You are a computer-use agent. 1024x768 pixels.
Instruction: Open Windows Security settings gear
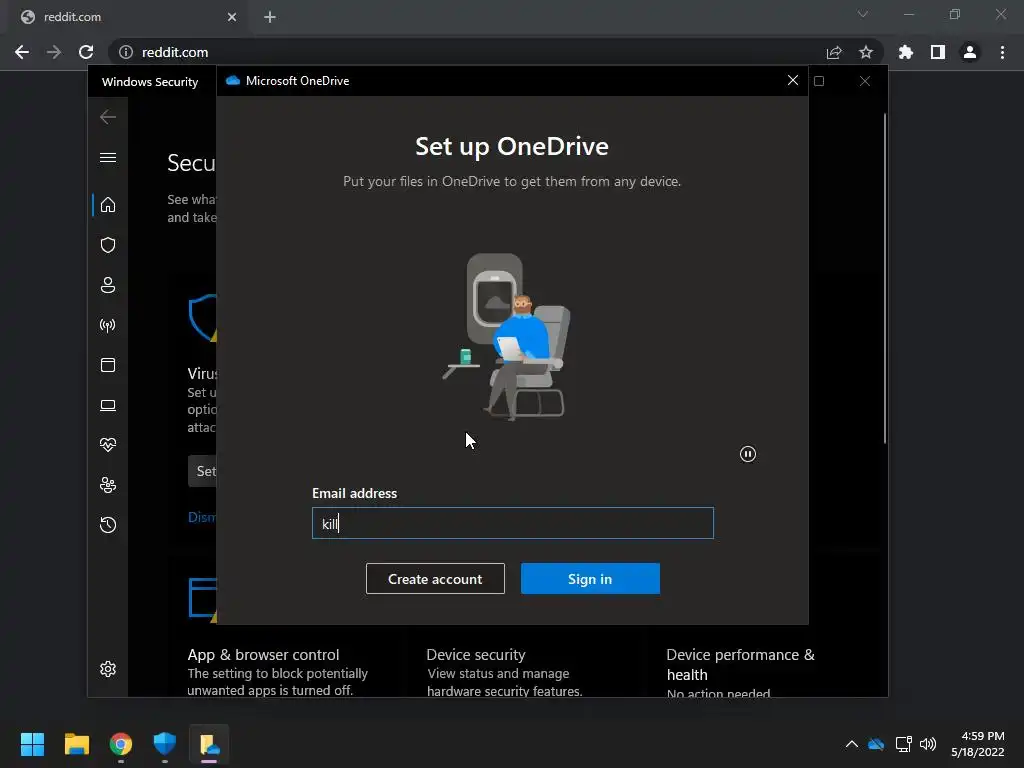tap(108, 669)
